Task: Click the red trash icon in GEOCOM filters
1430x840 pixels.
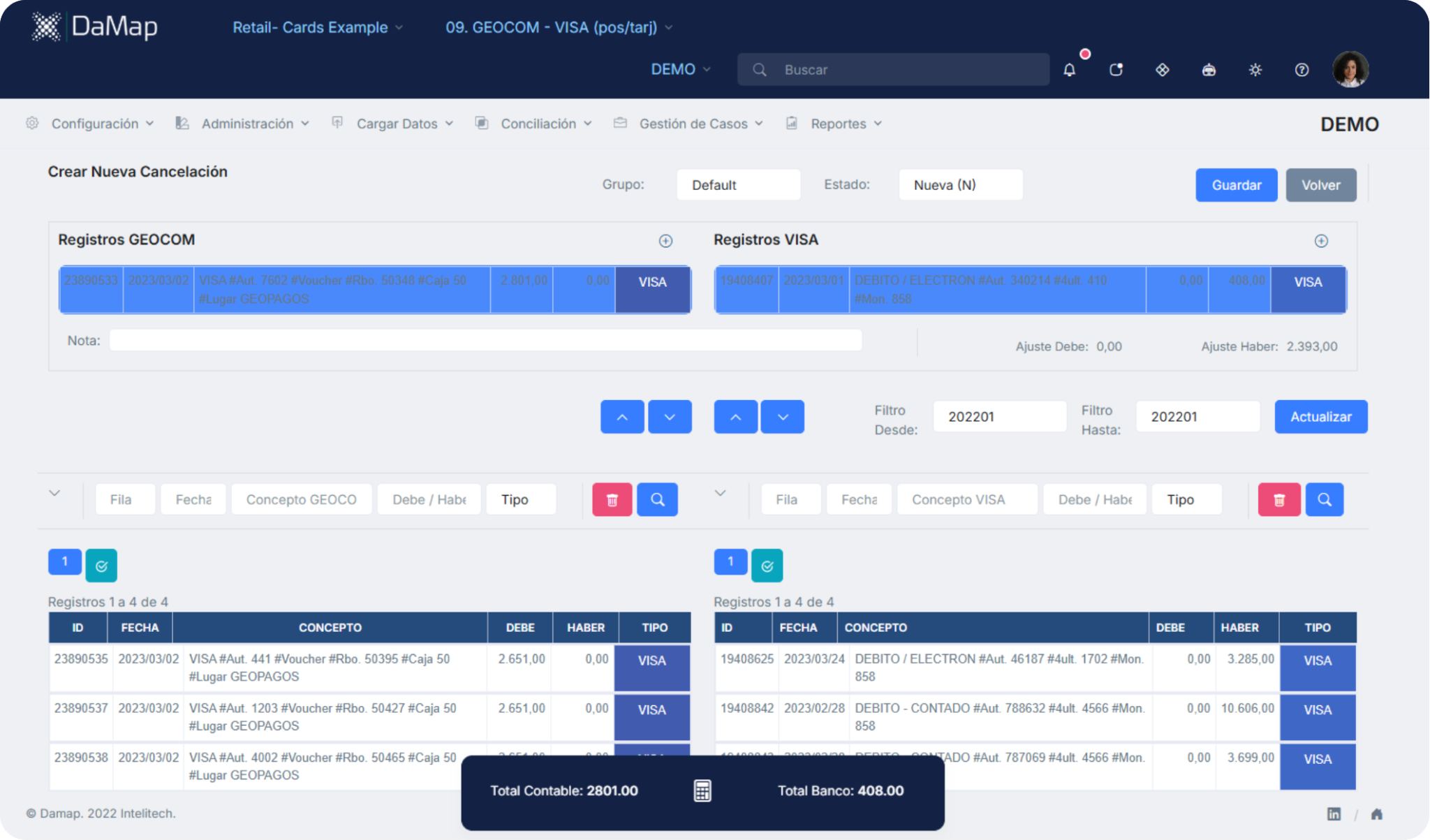Action: pos(612,500)
